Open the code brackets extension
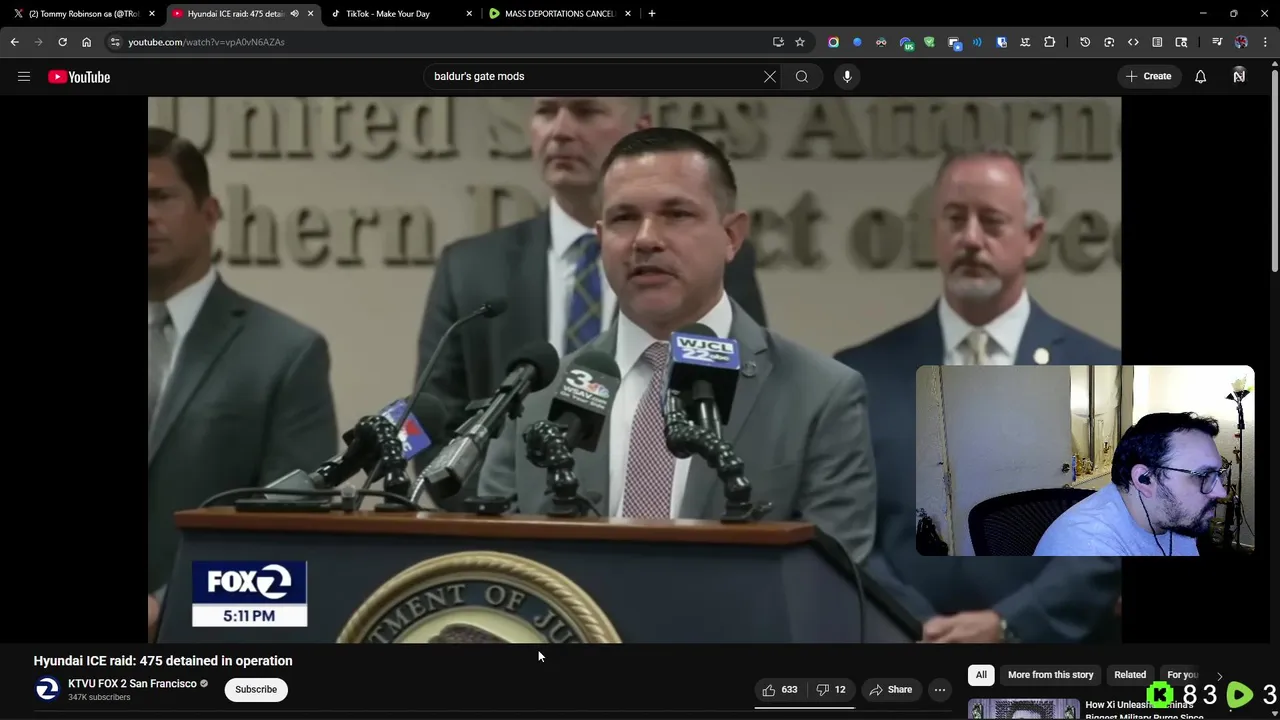Viewport: 1280px width, 720px height. tap(1133, 42)
